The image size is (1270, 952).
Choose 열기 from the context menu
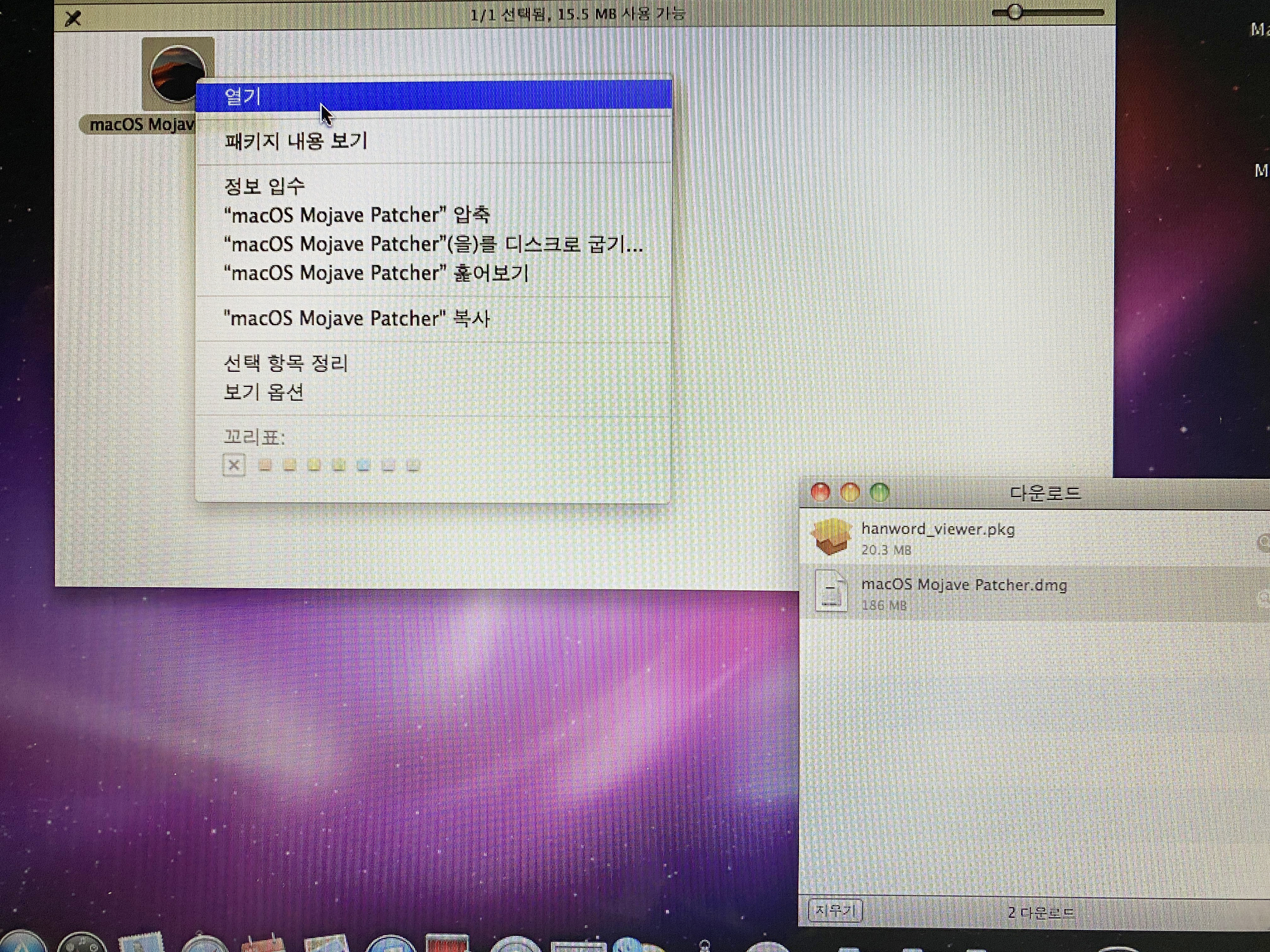(242, 96)
